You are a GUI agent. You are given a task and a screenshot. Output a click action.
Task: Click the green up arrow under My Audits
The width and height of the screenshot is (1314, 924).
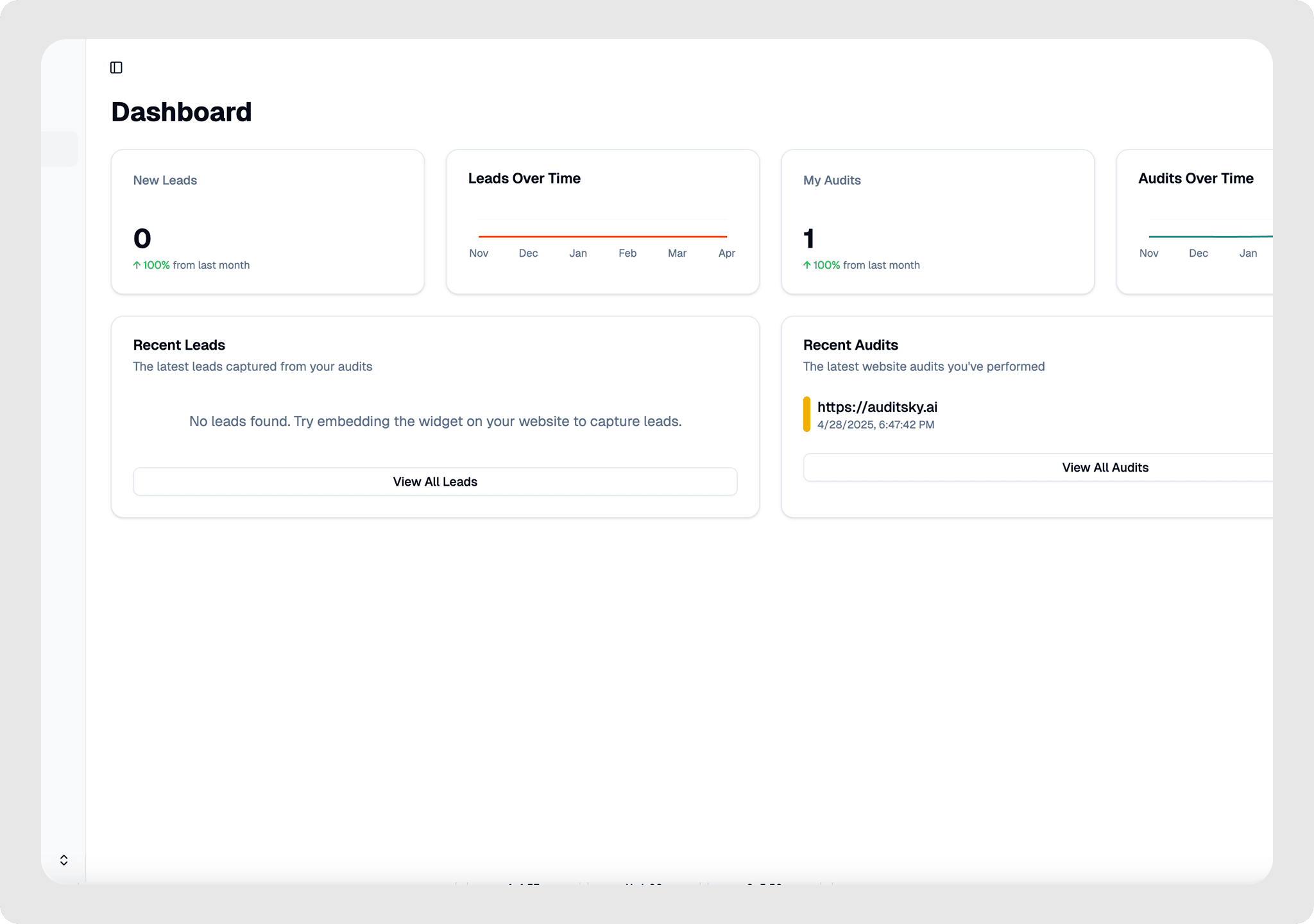tap(806, 265)
